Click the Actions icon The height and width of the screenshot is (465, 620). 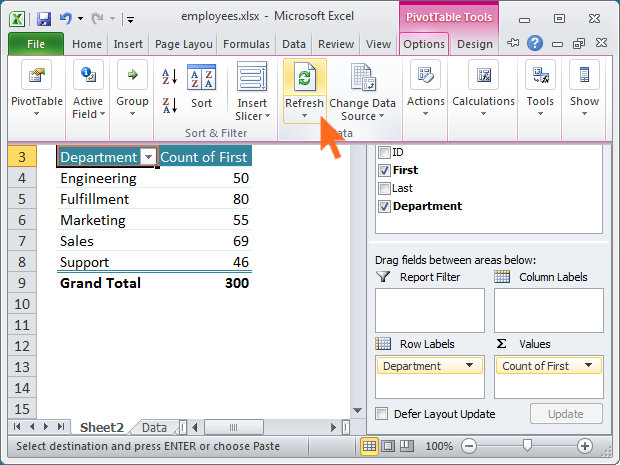pos(425,75)
